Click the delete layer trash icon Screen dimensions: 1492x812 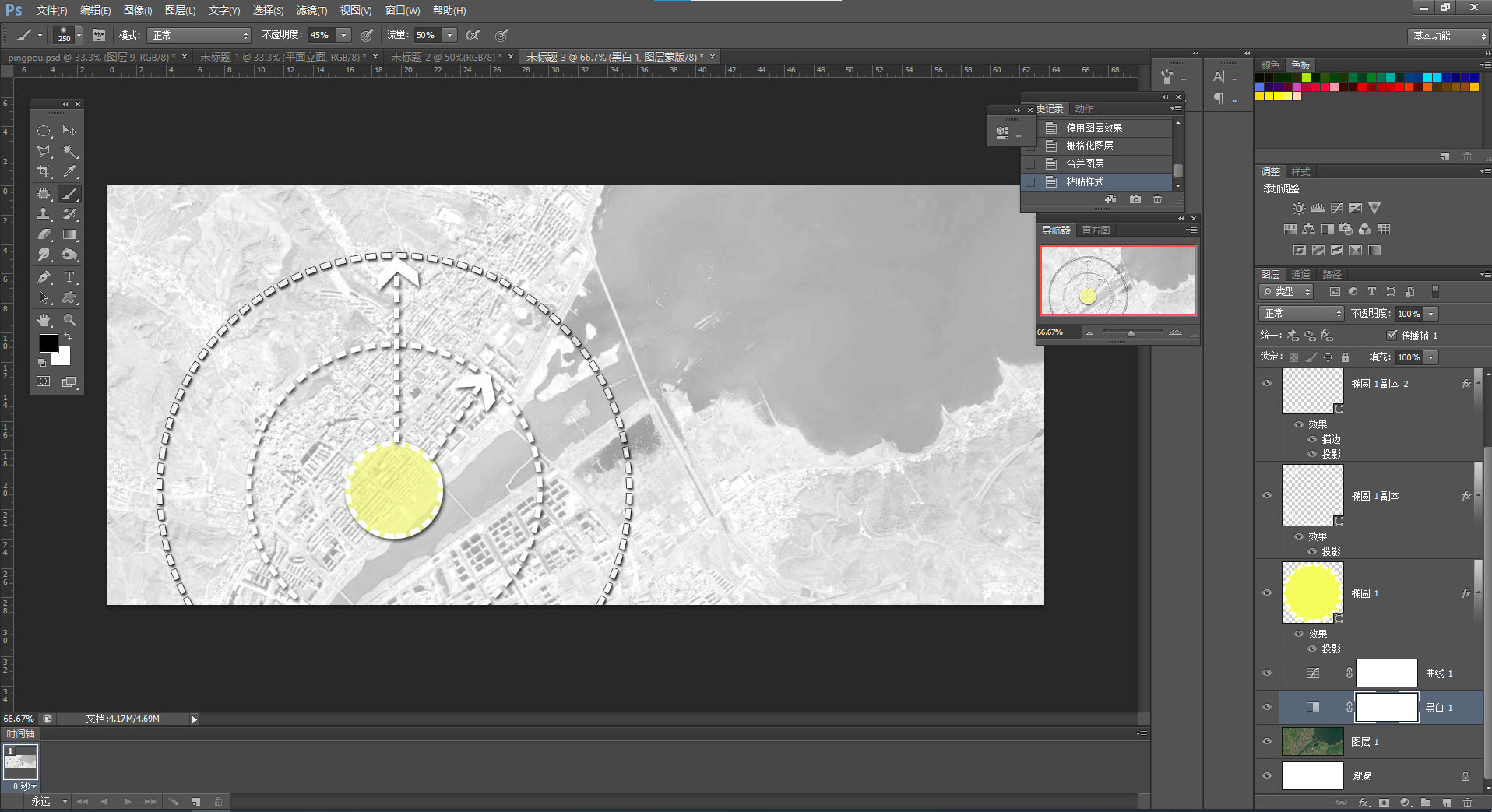point(1467,802)
